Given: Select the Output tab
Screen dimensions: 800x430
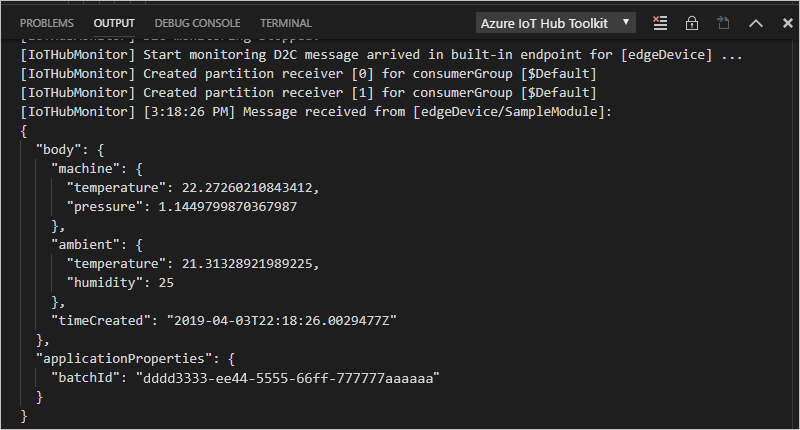Looking at the screenshot, I should point(114,22).
